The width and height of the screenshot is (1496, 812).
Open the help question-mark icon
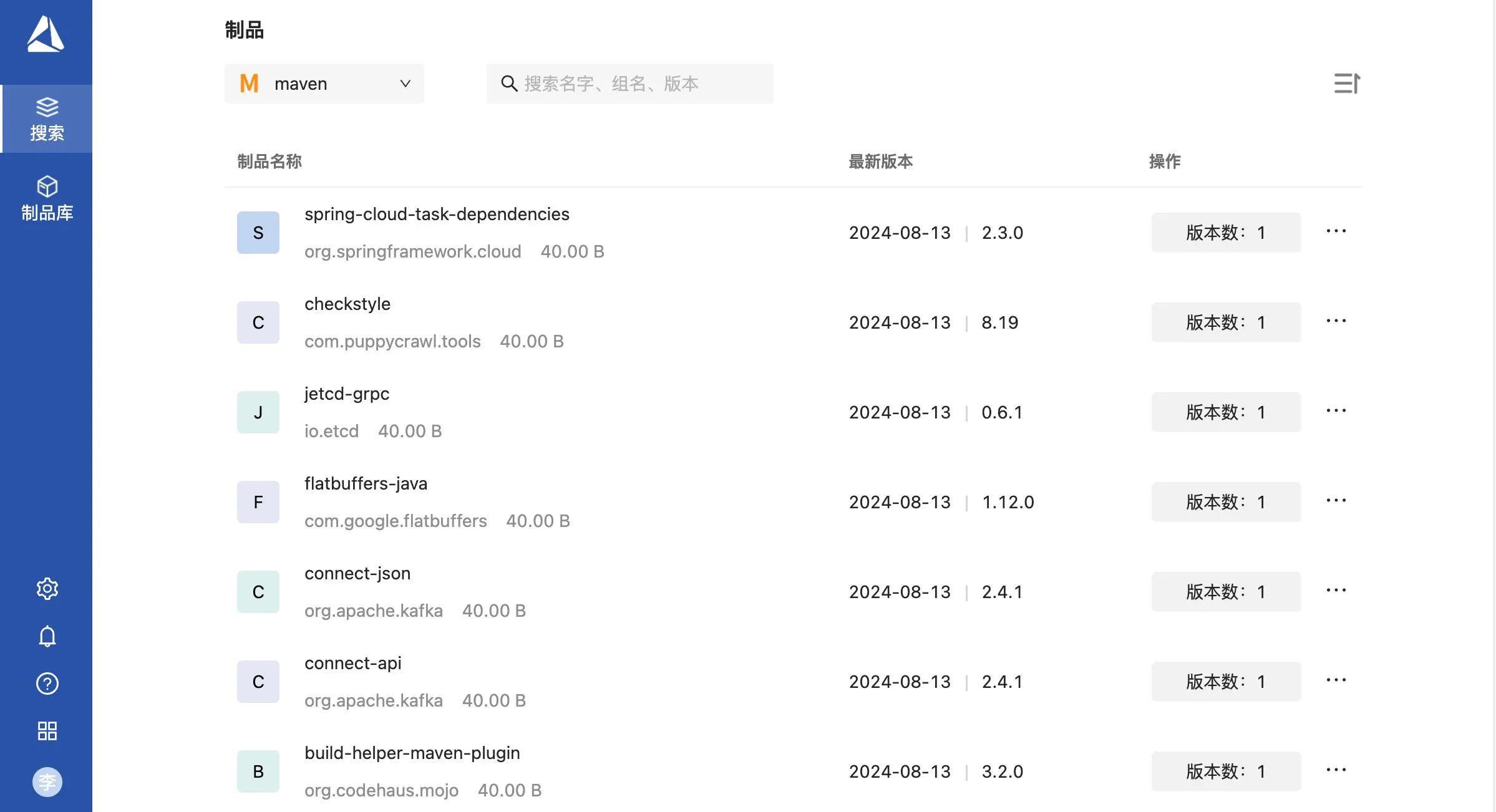(47, 684)
